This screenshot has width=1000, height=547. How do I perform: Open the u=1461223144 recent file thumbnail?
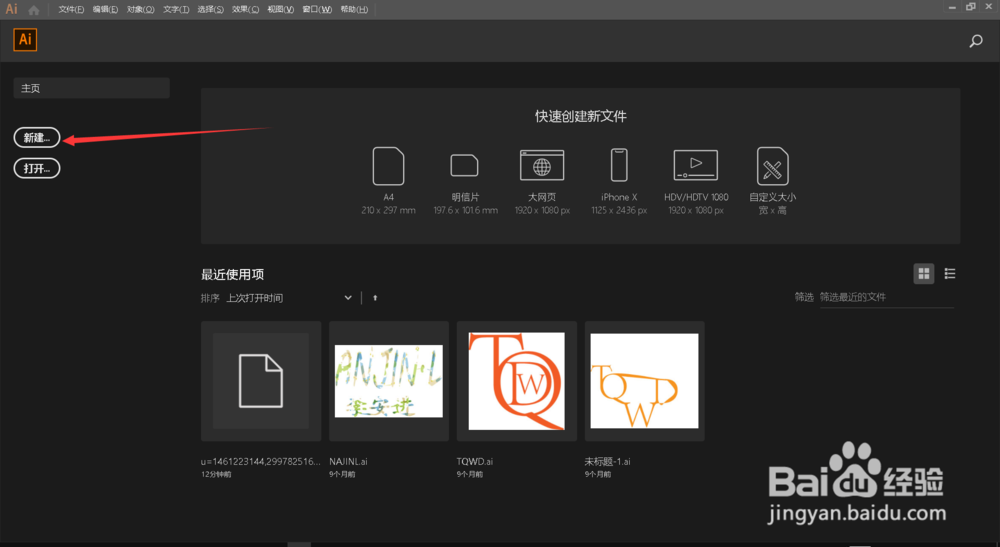261,381
